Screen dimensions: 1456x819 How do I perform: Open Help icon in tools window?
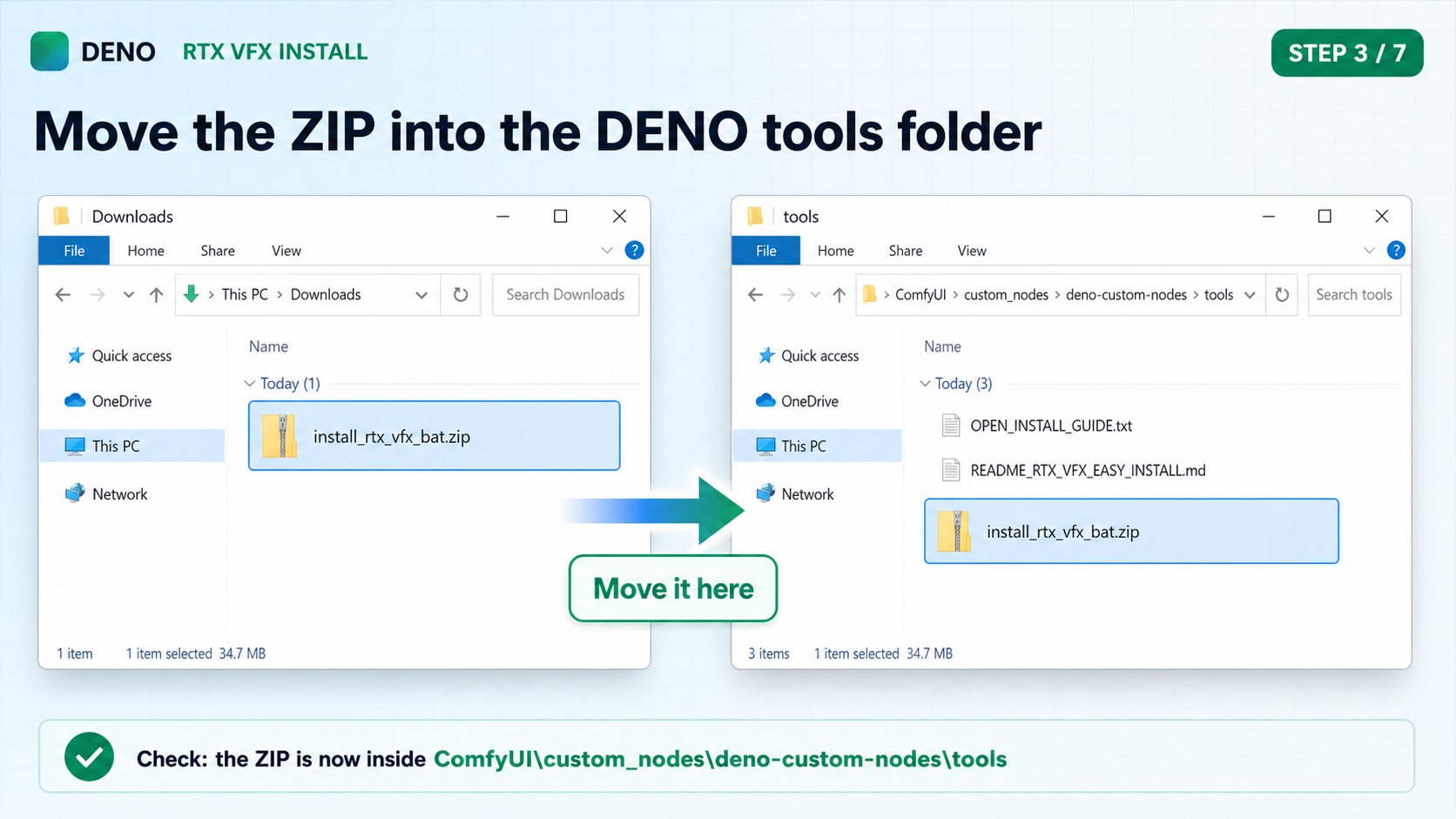point(1396,251)
